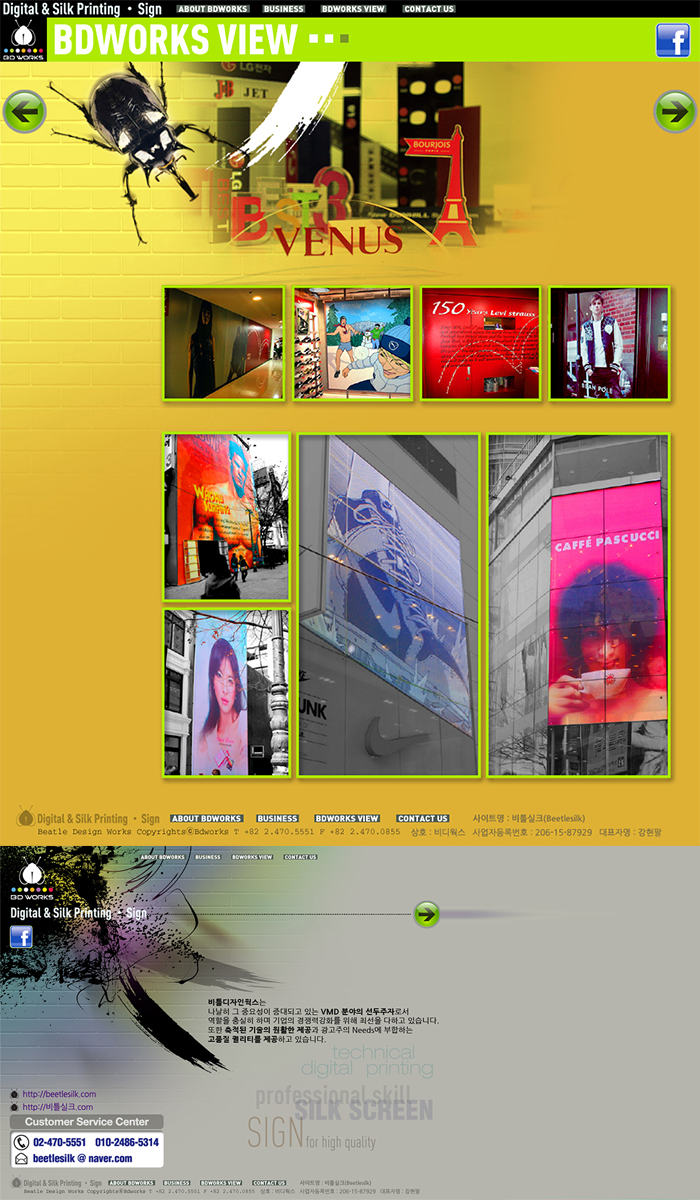Select BDWORKS VIEW in the yellow page footer
Screen dimensions: 700x1200
[347, 818]
